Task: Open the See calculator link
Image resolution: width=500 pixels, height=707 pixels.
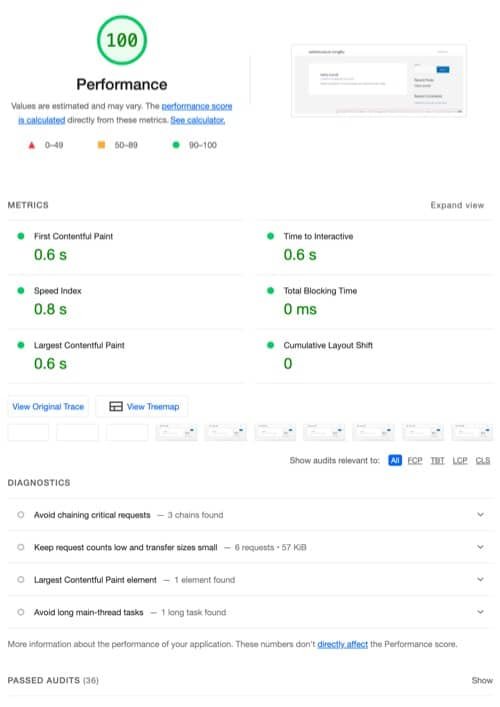Action: point(197,120)
